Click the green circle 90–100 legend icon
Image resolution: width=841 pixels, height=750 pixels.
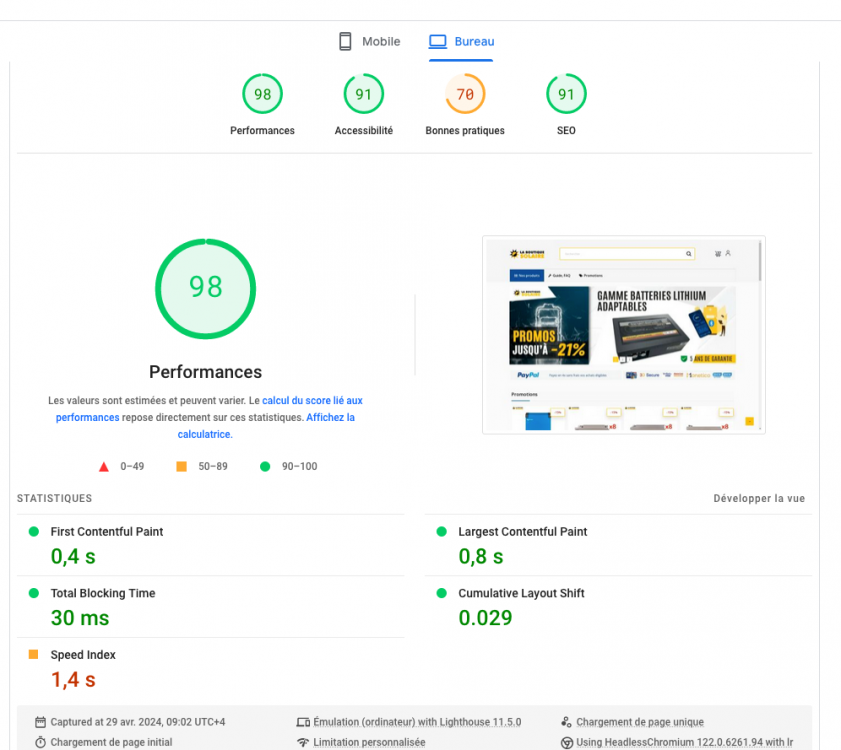pos(265,467)
